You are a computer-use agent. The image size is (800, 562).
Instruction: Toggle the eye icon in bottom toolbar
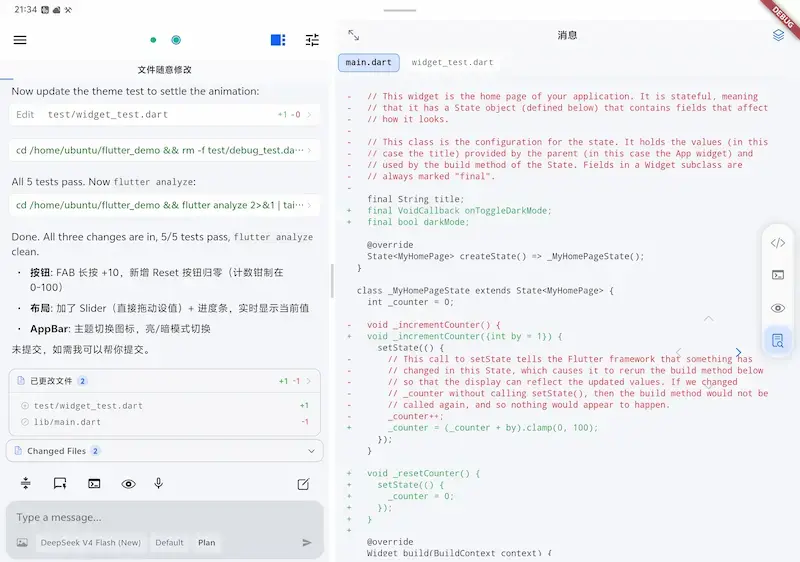point(129,484)
